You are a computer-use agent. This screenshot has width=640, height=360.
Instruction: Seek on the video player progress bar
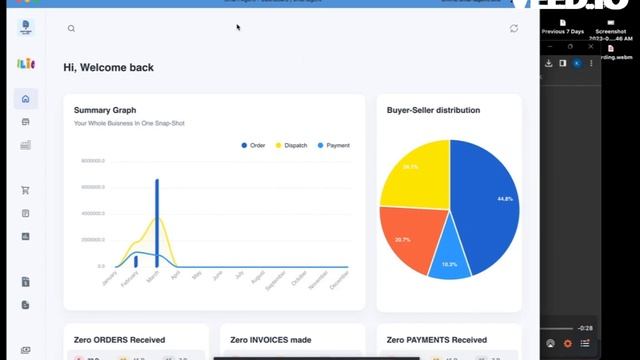click(557, 328)
